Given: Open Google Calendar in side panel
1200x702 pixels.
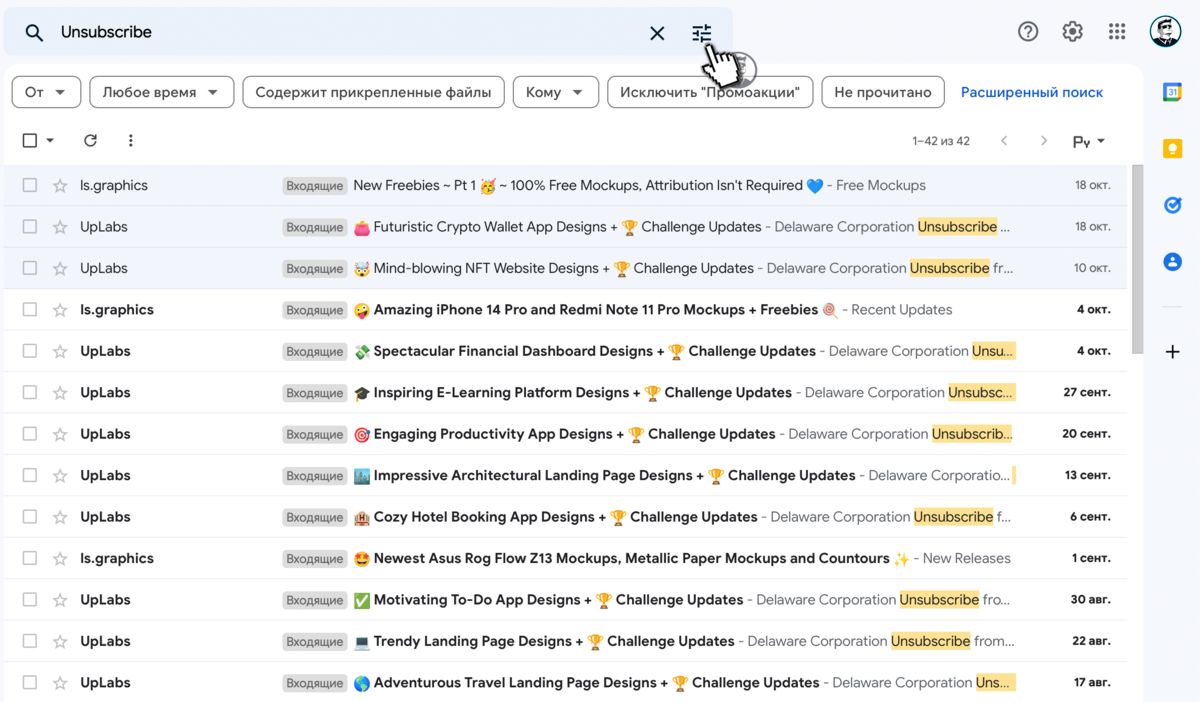Looking at the screenshot, I should (x=1173, y=92).
